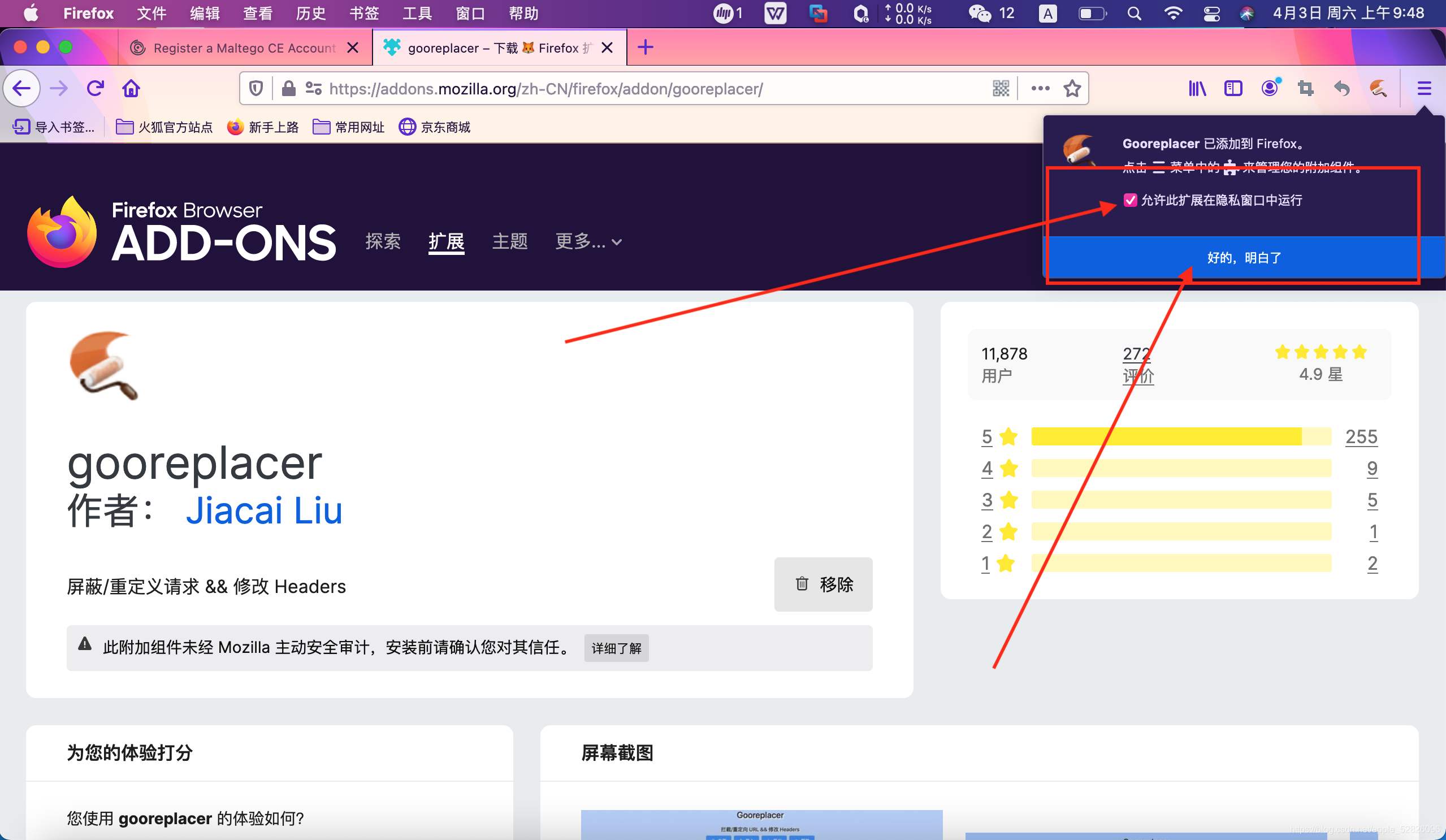Bookmark this page with star icon

[1072, 88]
